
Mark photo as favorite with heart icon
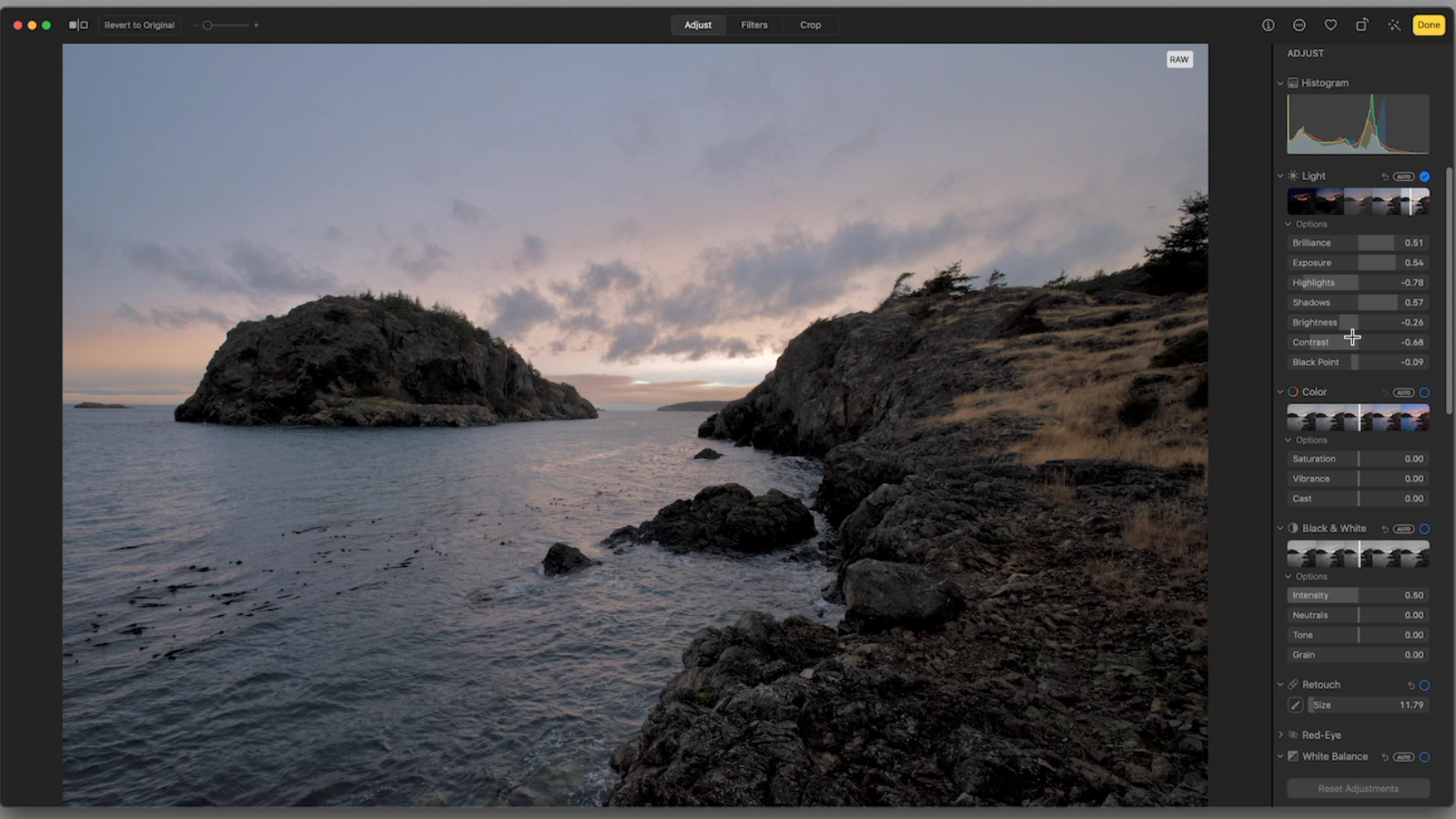[x=1330, y=25]
